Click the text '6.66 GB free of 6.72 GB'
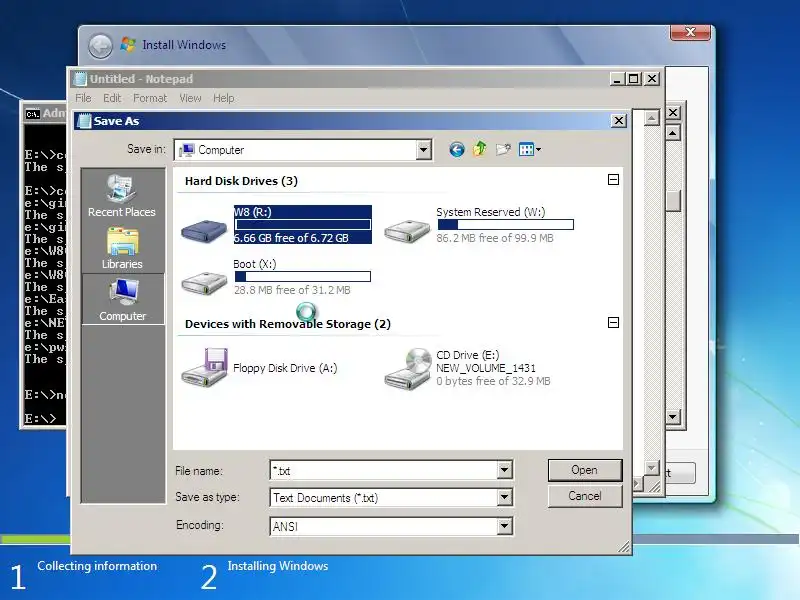Viewport: 800px width, 600px height. (x=291, y=238)
